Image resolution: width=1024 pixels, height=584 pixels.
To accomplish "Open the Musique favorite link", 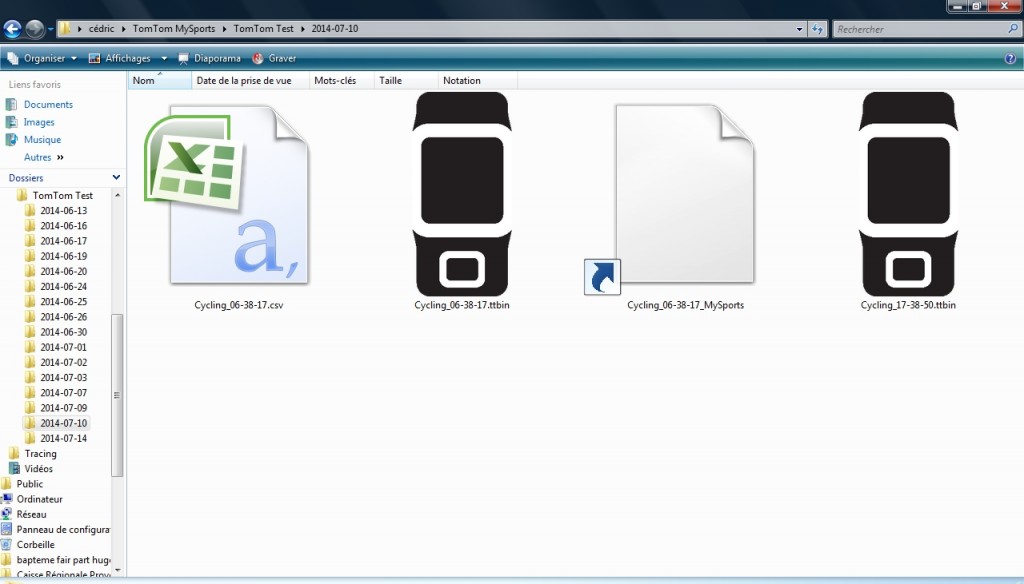I will tap(42, 140).
